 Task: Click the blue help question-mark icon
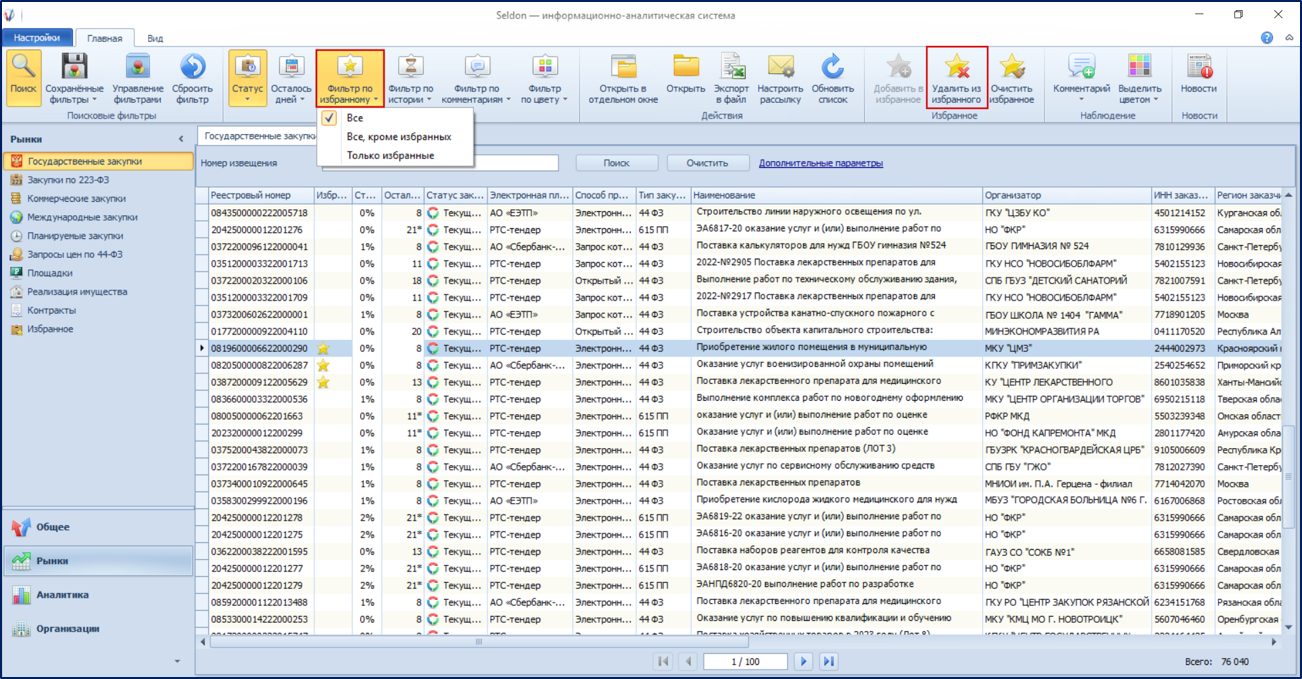click(1267, 38)
